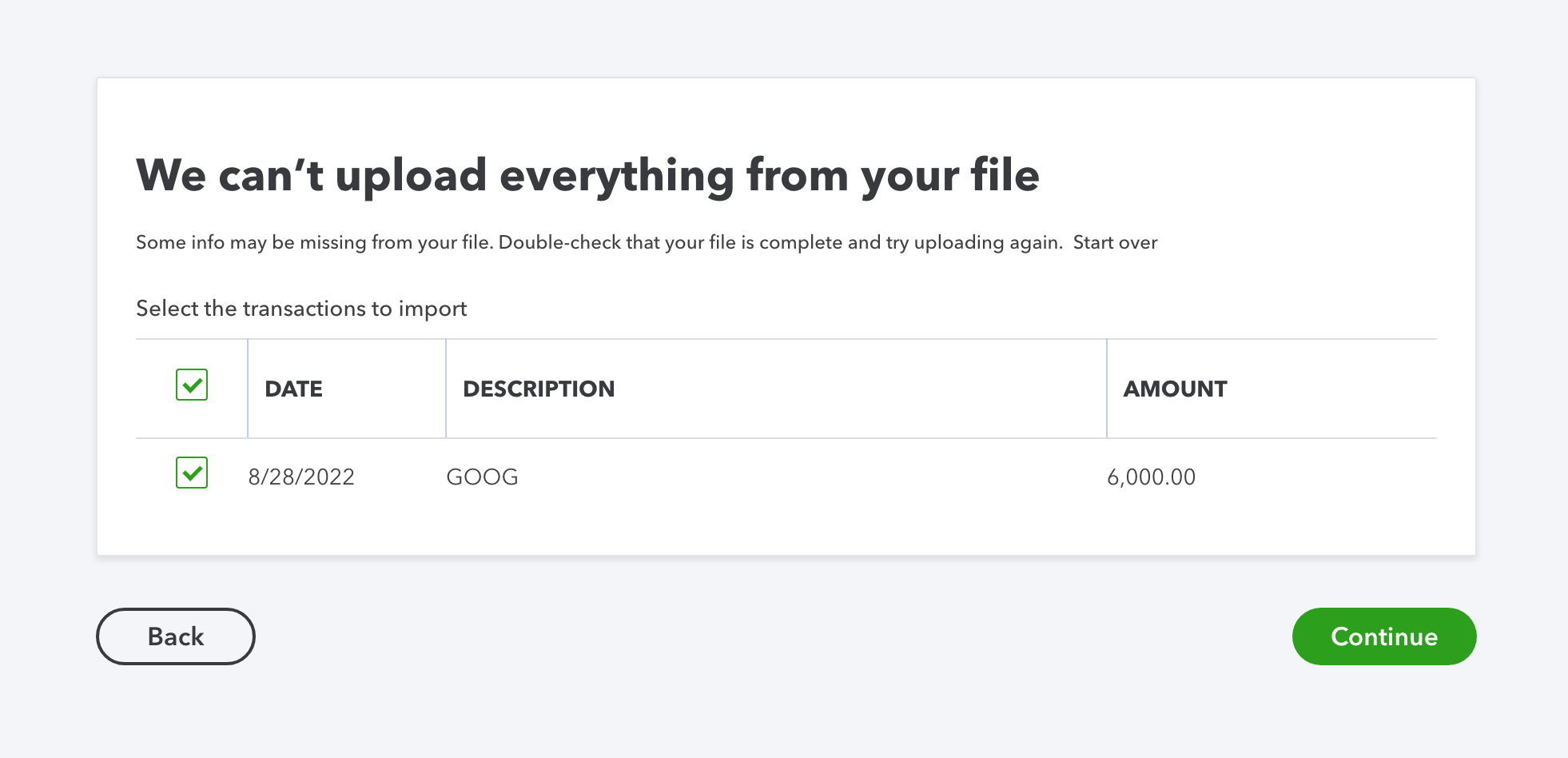Screen dimensions: 1568x758
Task: Click divider between checkbox and DATE headers
Action: (x=248, y=389)
